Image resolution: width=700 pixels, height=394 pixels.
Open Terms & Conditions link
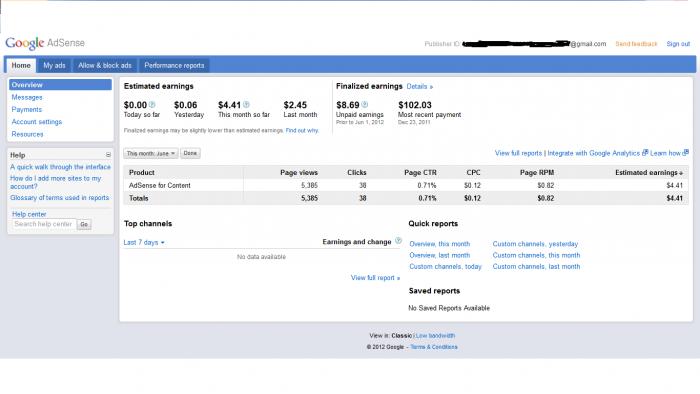point(434,347)
